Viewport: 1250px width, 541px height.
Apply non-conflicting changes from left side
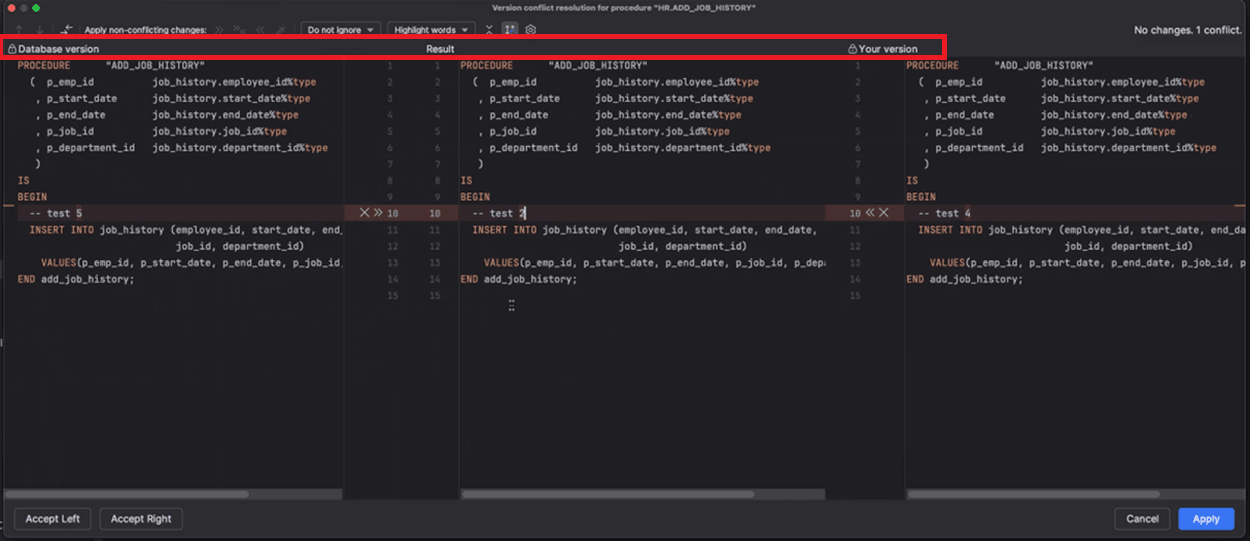tap(218, 30)
